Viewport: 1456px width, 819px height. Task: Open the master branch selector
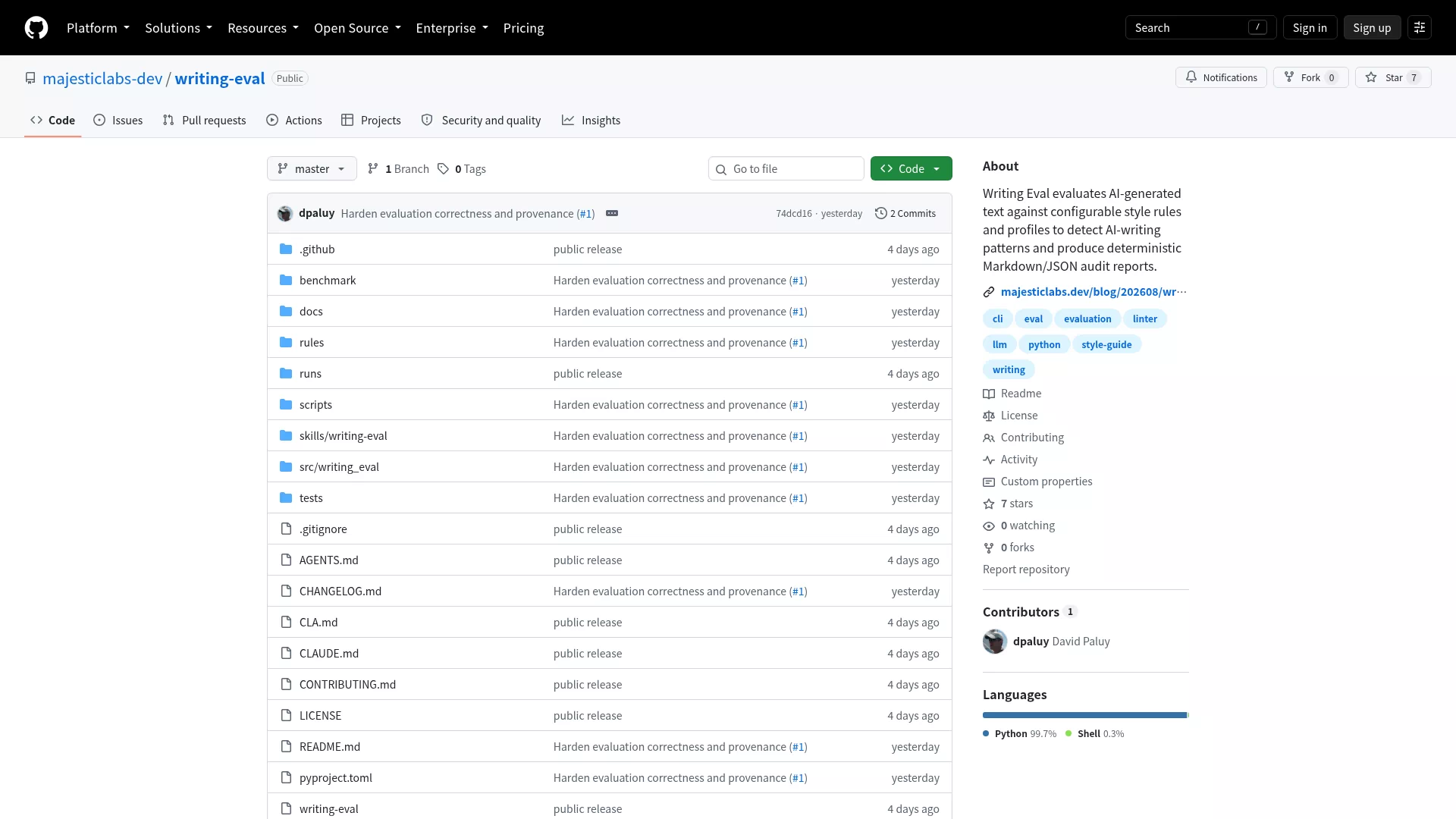(312, 169)
